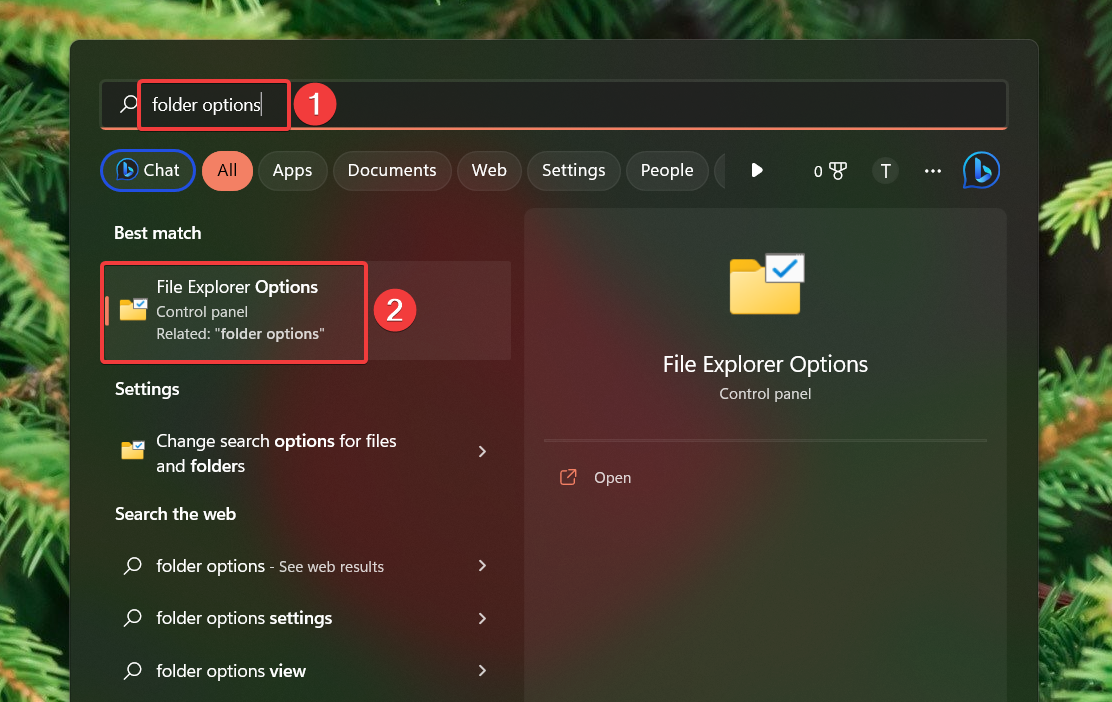Switch to the Chat filter tab

click(148, 170)
